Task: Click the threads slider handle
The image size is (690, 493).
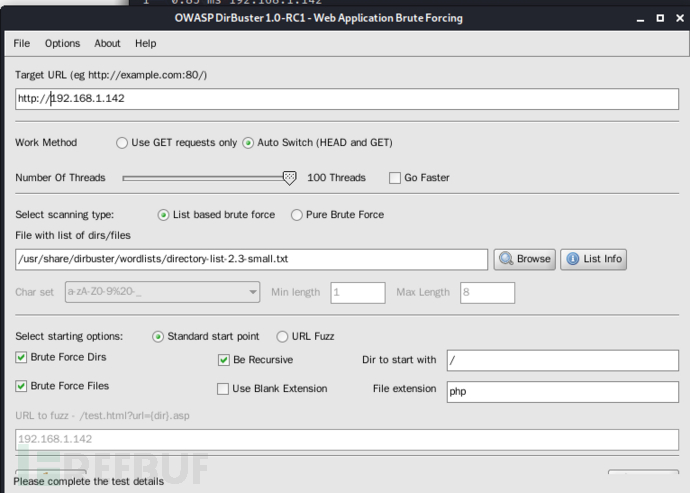Action: 289,177
